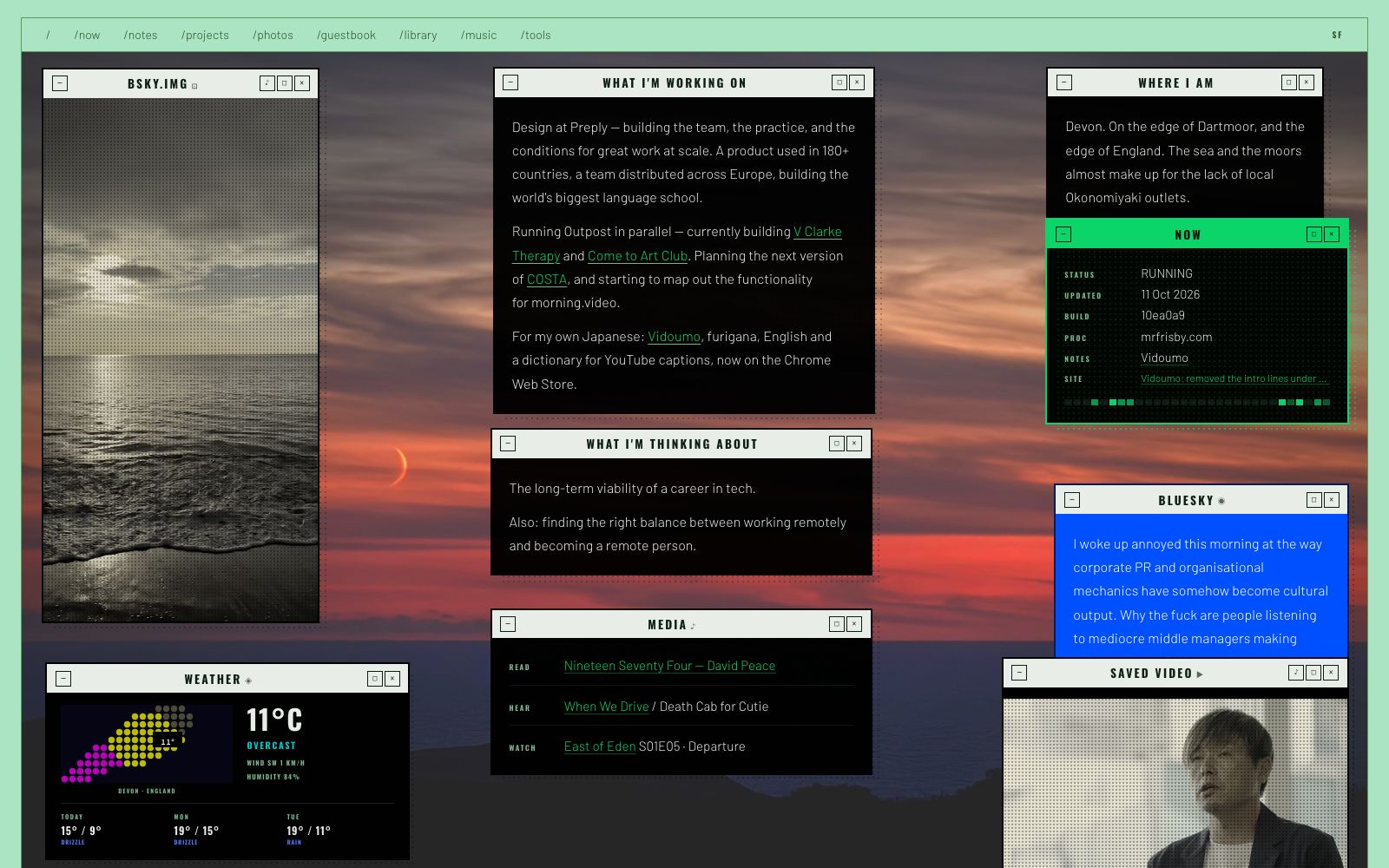Click the music note button in Saved Video window

click(x=1296, y=673)
